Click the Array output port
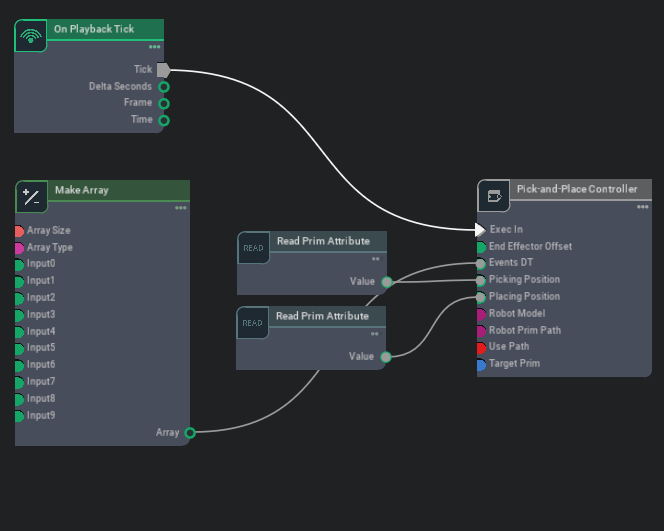This screenshot has height=531, width=664. (x=190, y=433)
